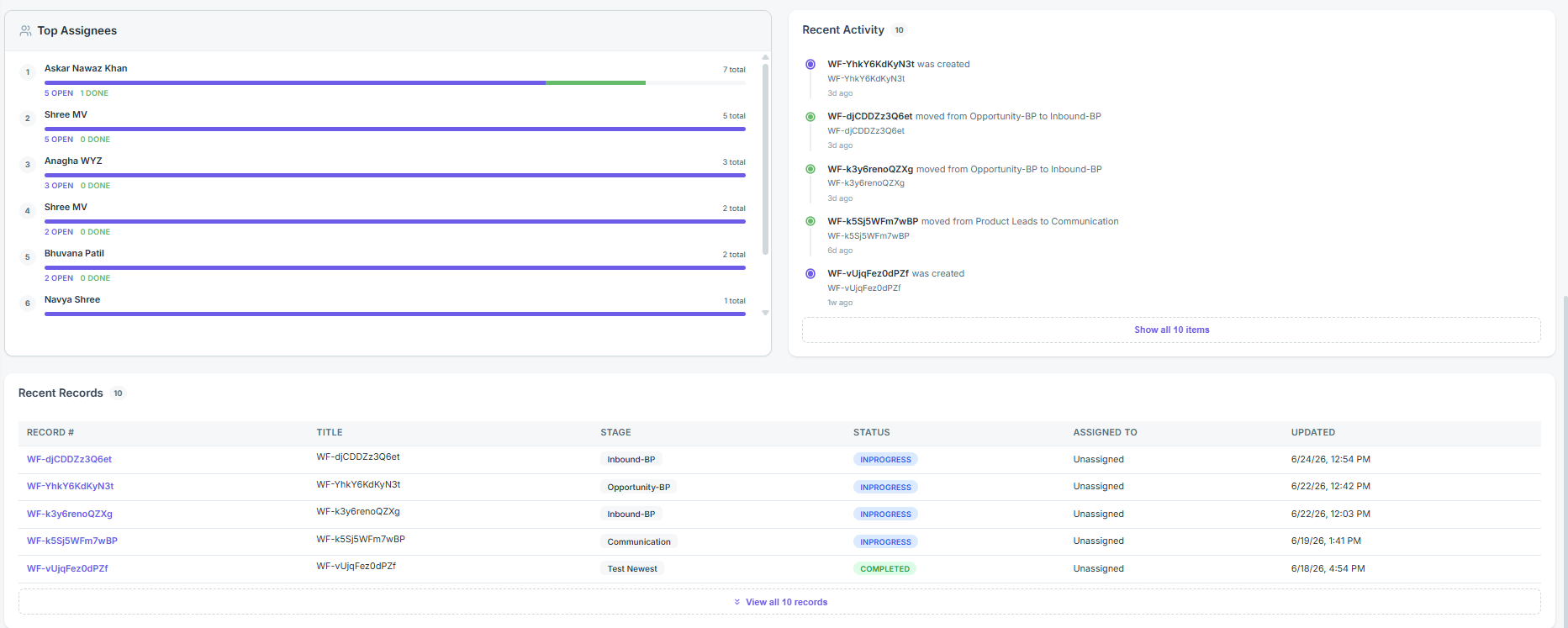Click the TITLE column header
The width and height of the screenshot is (1568, 628).
click(x=330, y=432)
